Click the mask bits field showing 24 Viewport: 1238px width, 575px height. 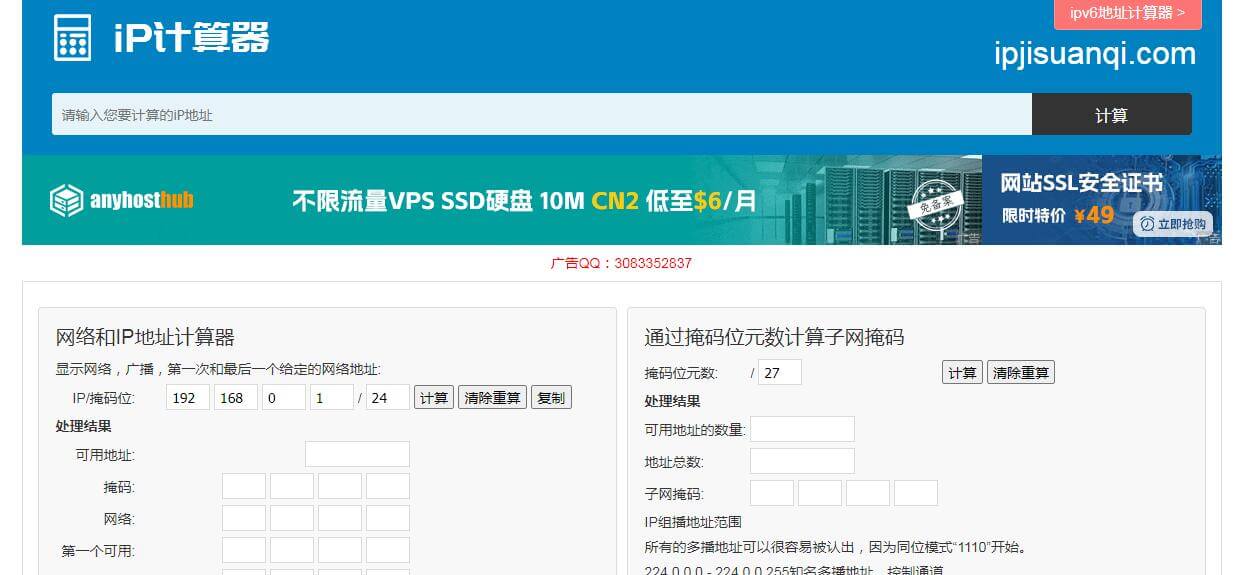coord(388,397)
